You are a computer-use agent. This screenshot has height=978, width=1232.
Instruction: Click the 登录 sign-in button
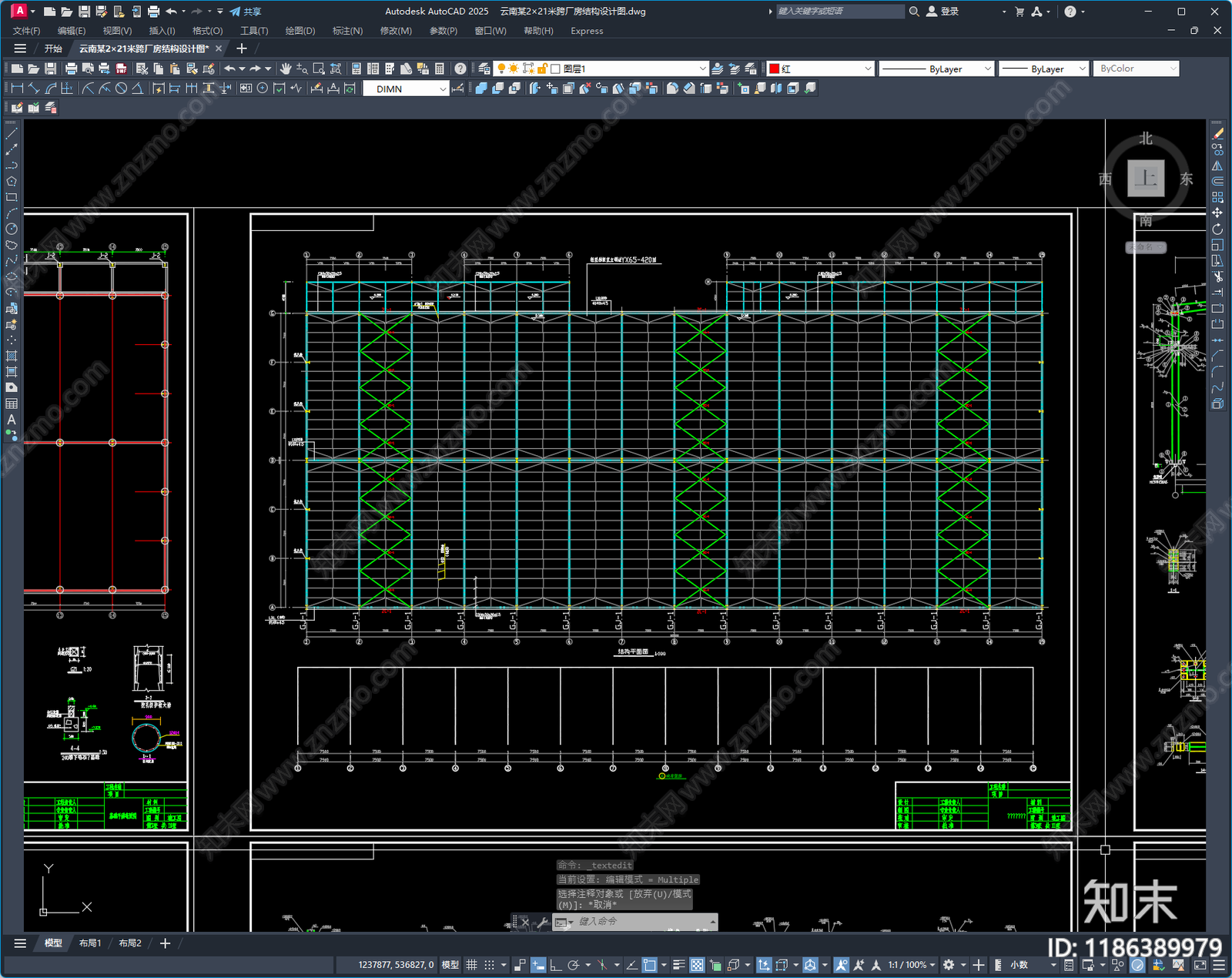point(942,12)
